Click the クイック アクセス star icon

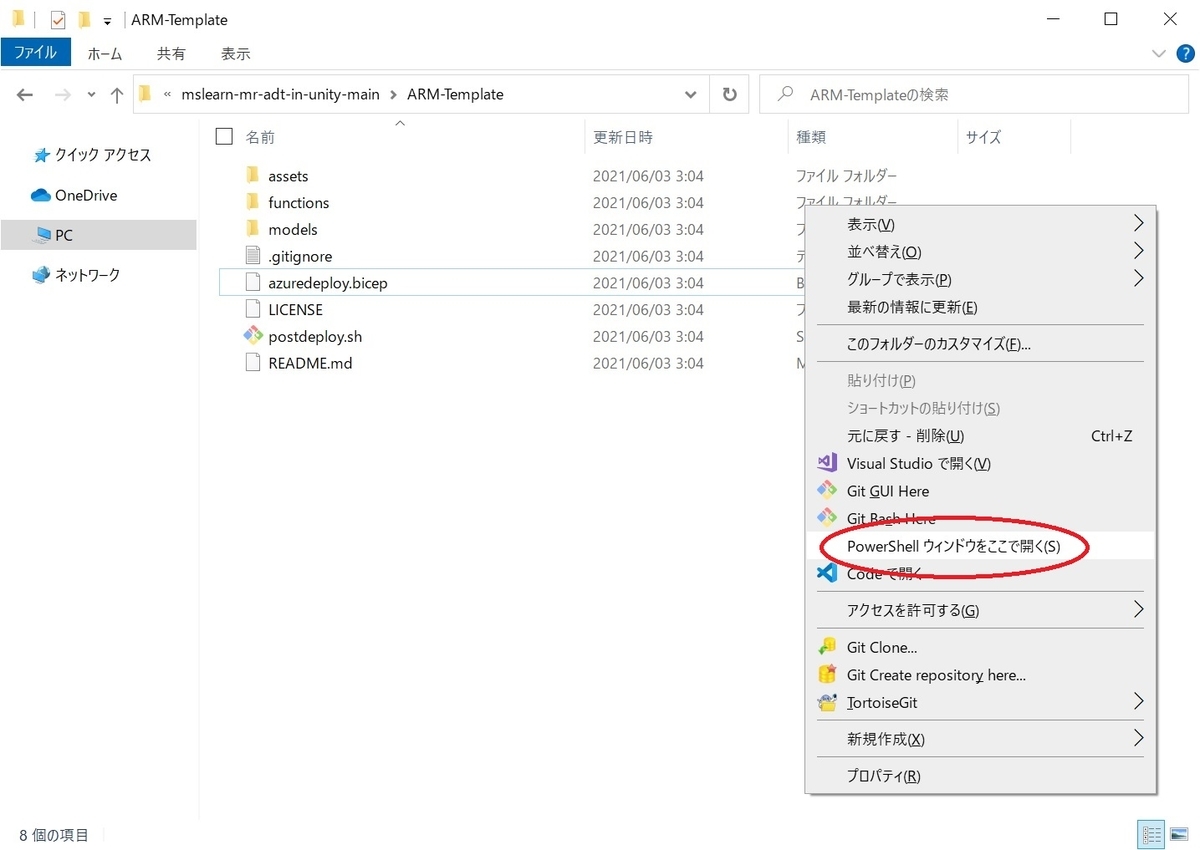pyautogui.click(x=41, y=155)
